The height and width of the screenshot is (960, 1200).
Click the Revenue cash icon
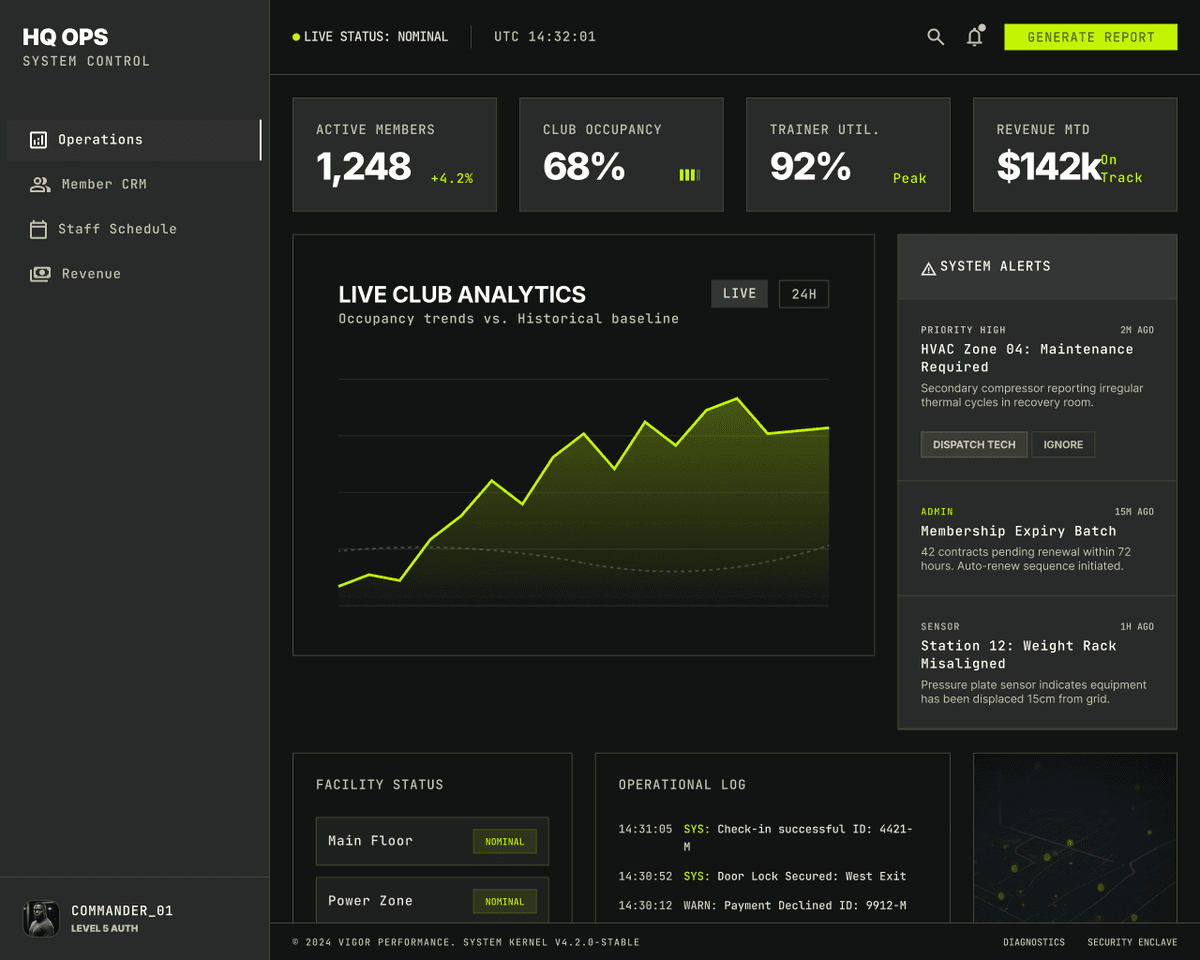[40, 274]
